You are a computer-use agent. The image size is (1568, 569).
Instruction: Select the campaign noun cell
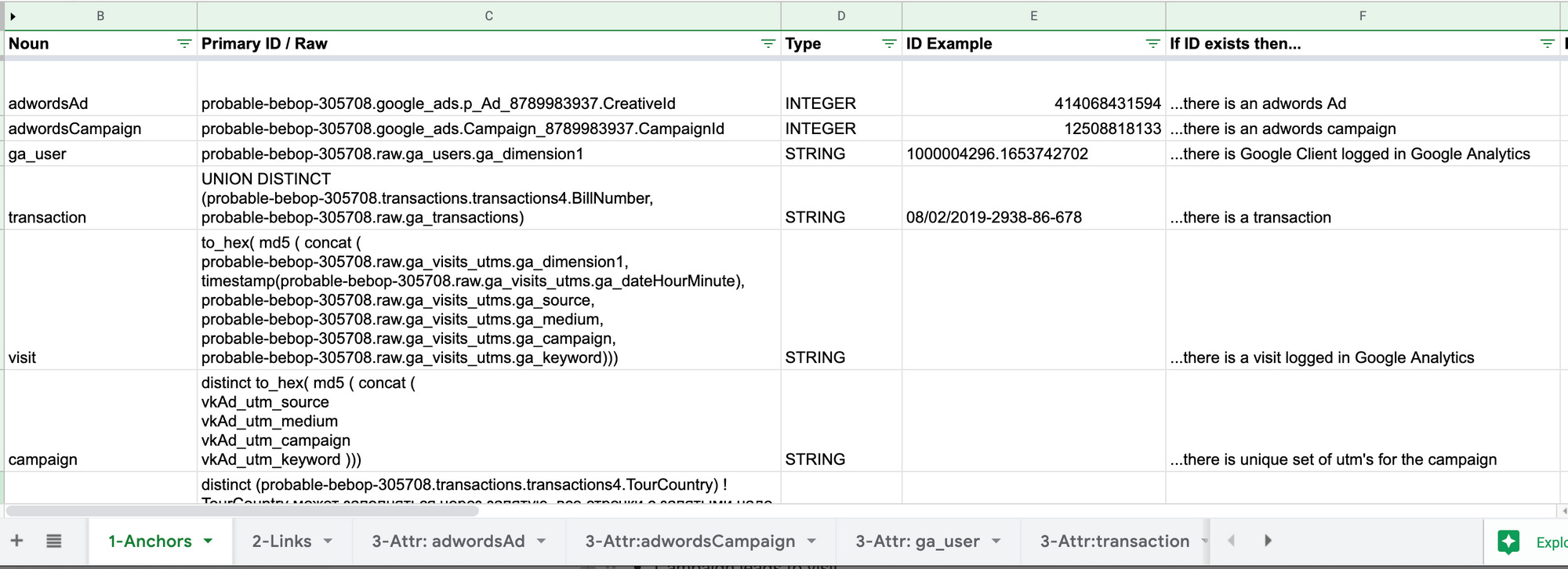pyautogui.click(x=100, y=421)
